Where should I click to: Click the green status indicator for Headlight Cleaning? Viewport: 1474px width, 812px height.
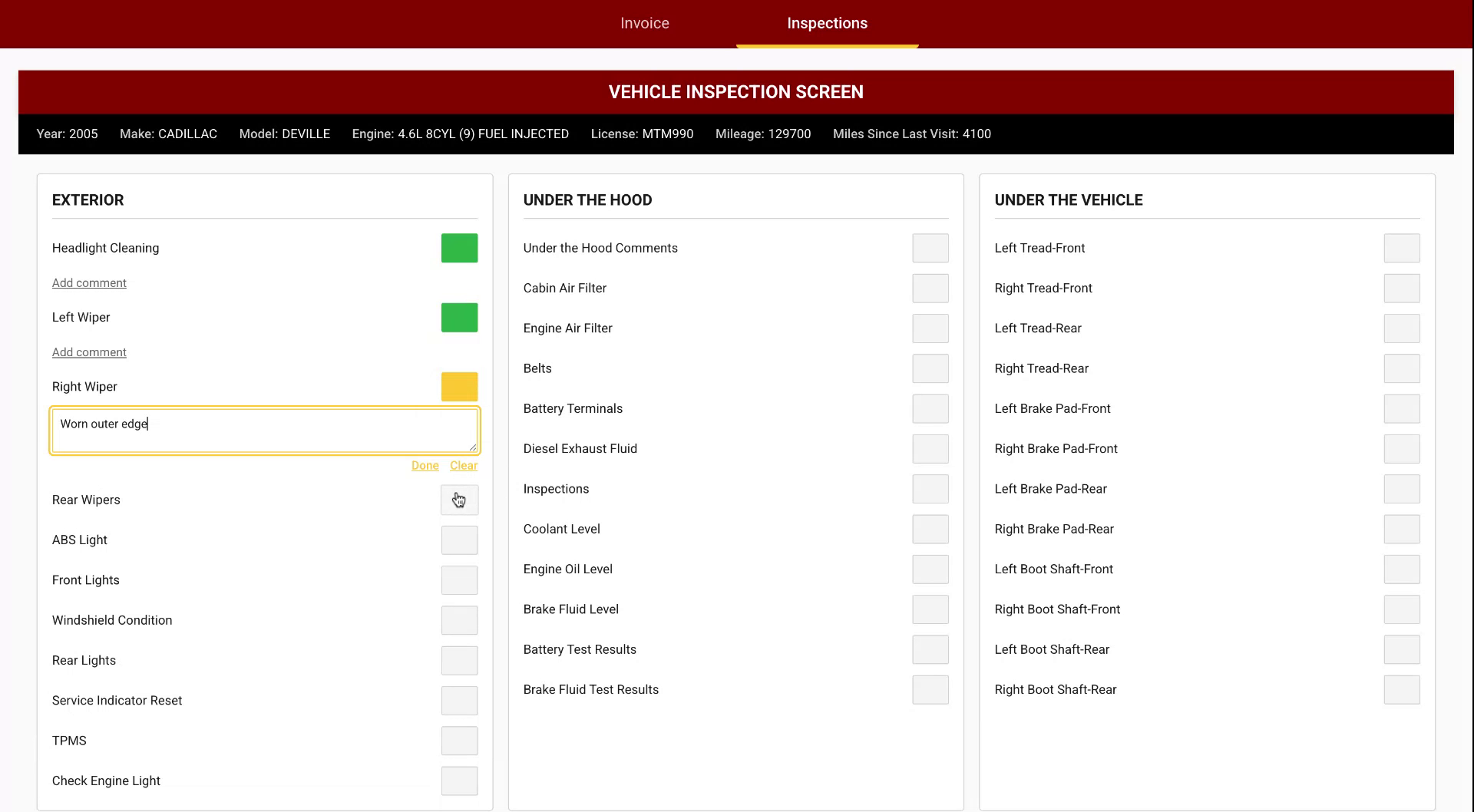(x=458, y=247)
